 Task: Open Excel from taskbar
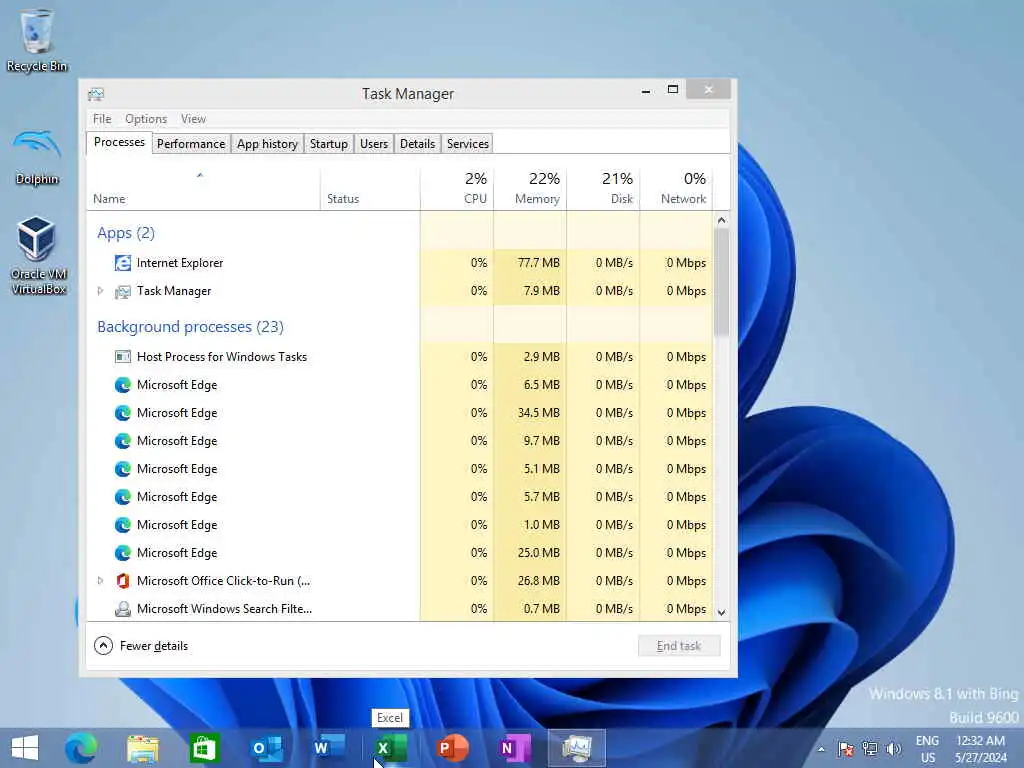[389, 748]
